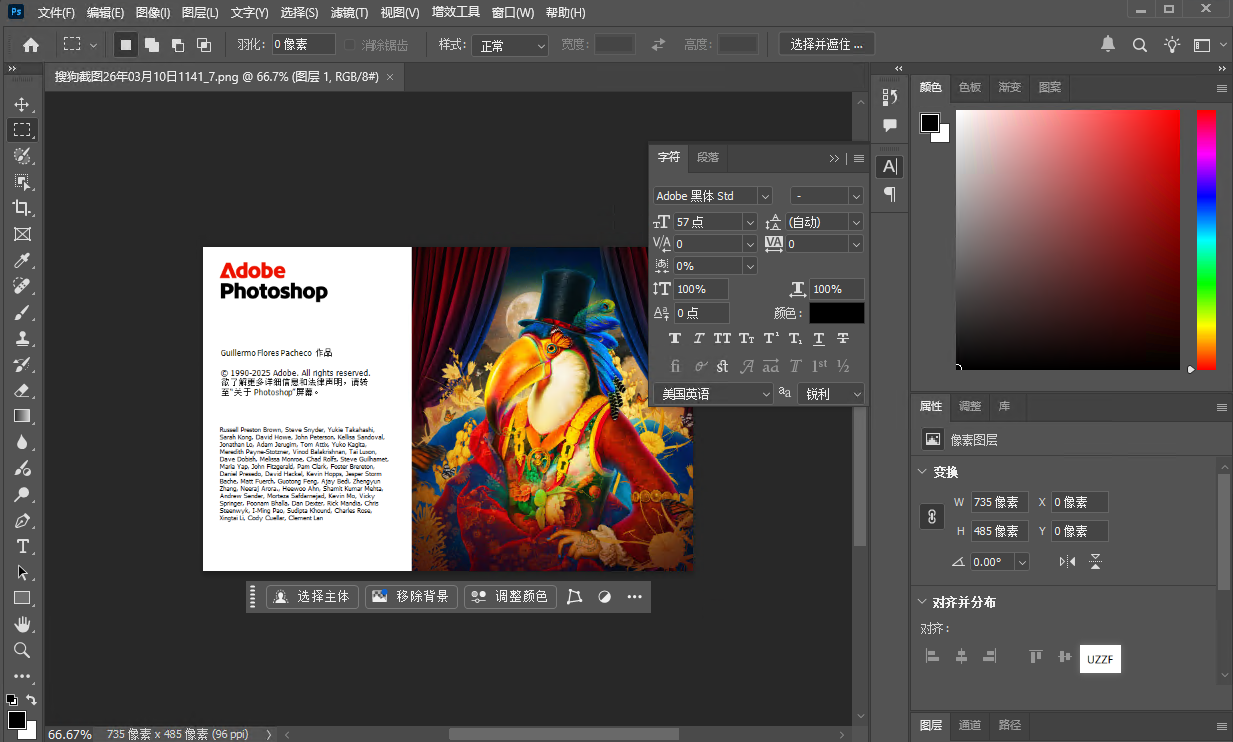Open the 锐利 anti-aliasing dropdown

click(831, 393)
